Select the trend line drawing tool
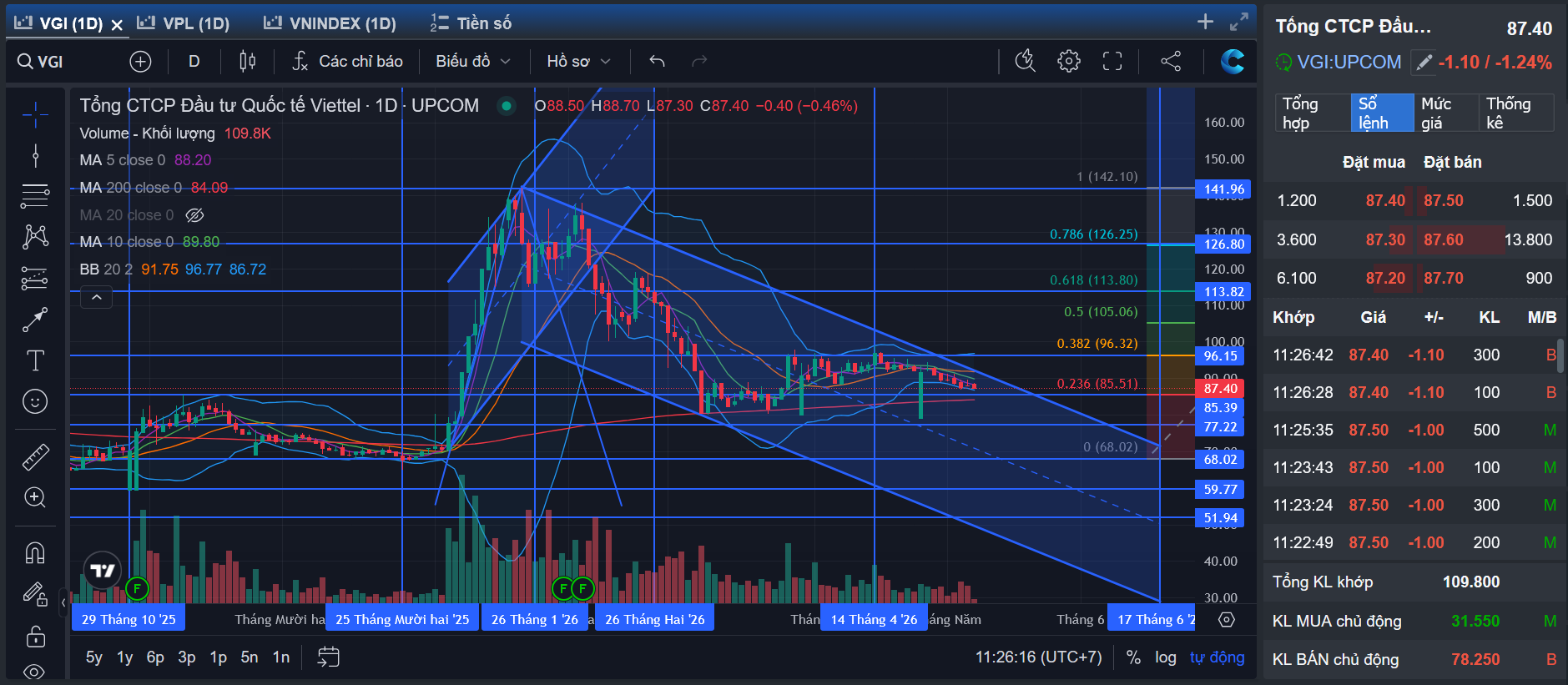1568x685 pixels. [x=35, y=155]
